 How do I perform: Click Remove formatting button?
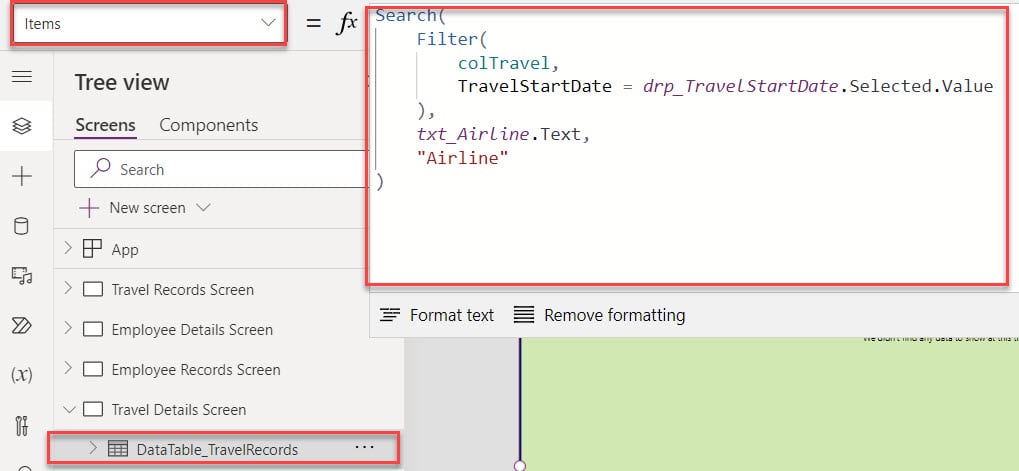(x=599, y=315)
